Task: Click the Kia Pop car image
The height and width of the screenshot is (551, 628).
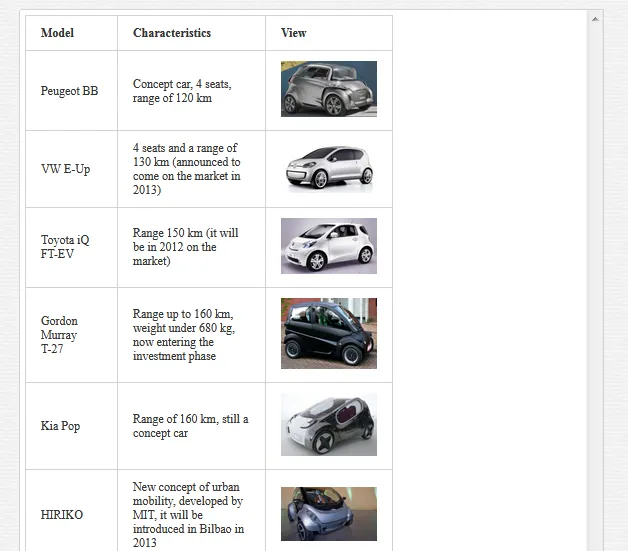Action: [x=329, y=424]
